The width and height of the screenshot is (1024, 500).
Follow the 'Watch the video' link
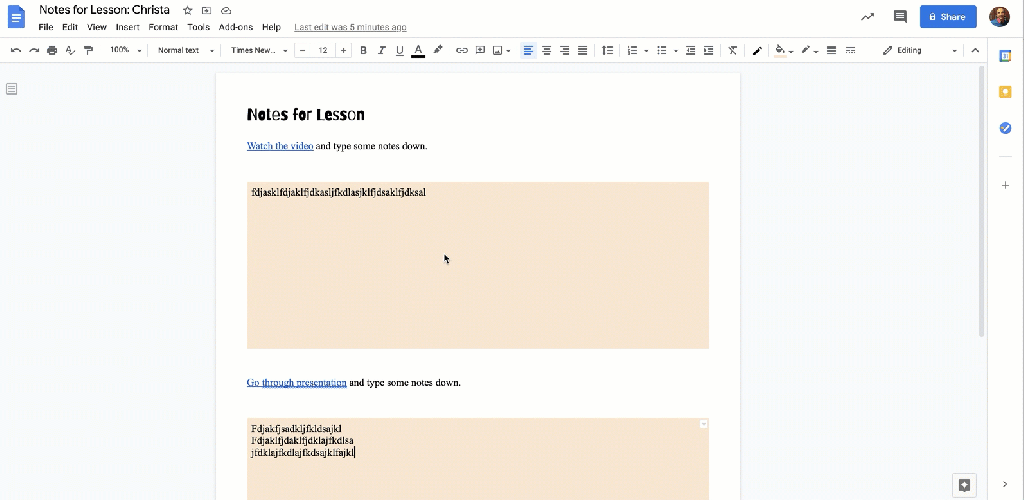coord(280,146)
